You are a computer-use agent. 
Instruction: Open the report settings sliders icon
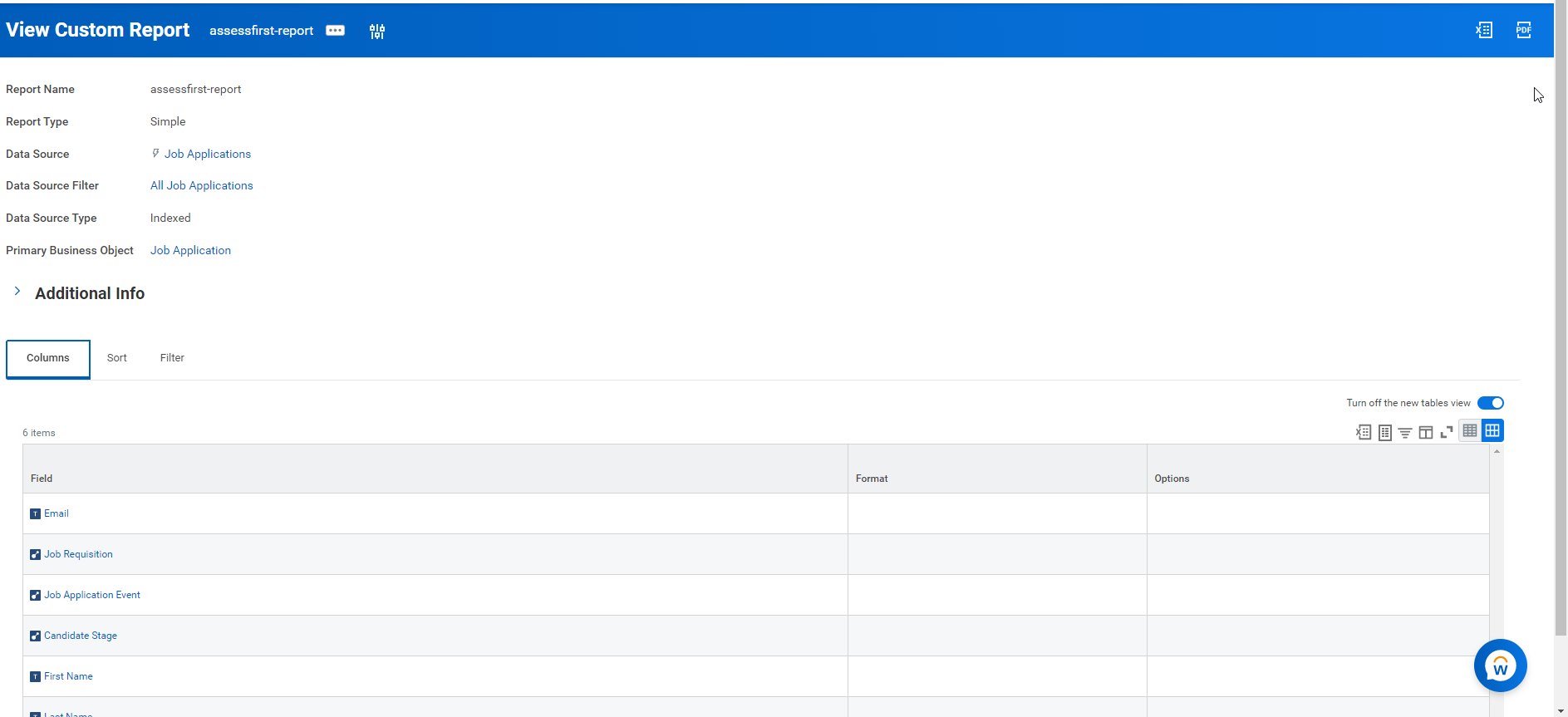coord(377,31)
